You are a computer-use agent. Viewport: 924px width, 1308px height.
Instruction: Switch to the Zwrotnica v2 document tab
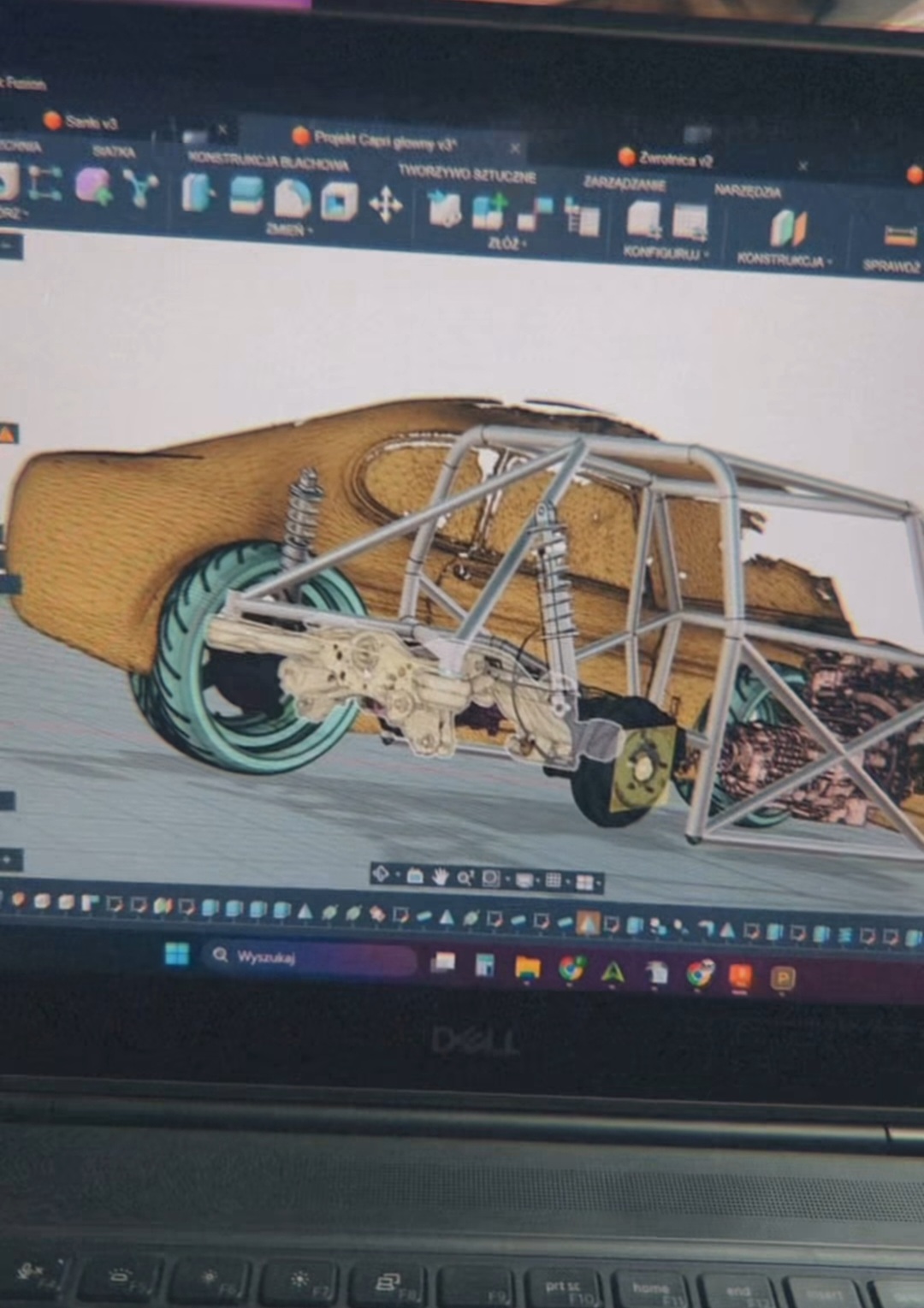point(675,159)
